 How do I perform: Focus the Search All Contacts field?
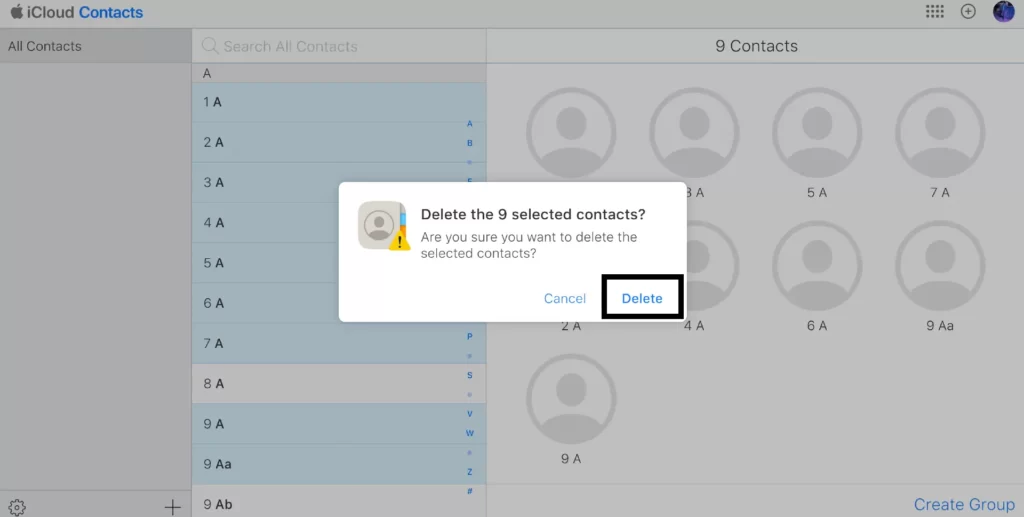click(x=339, y=46)
